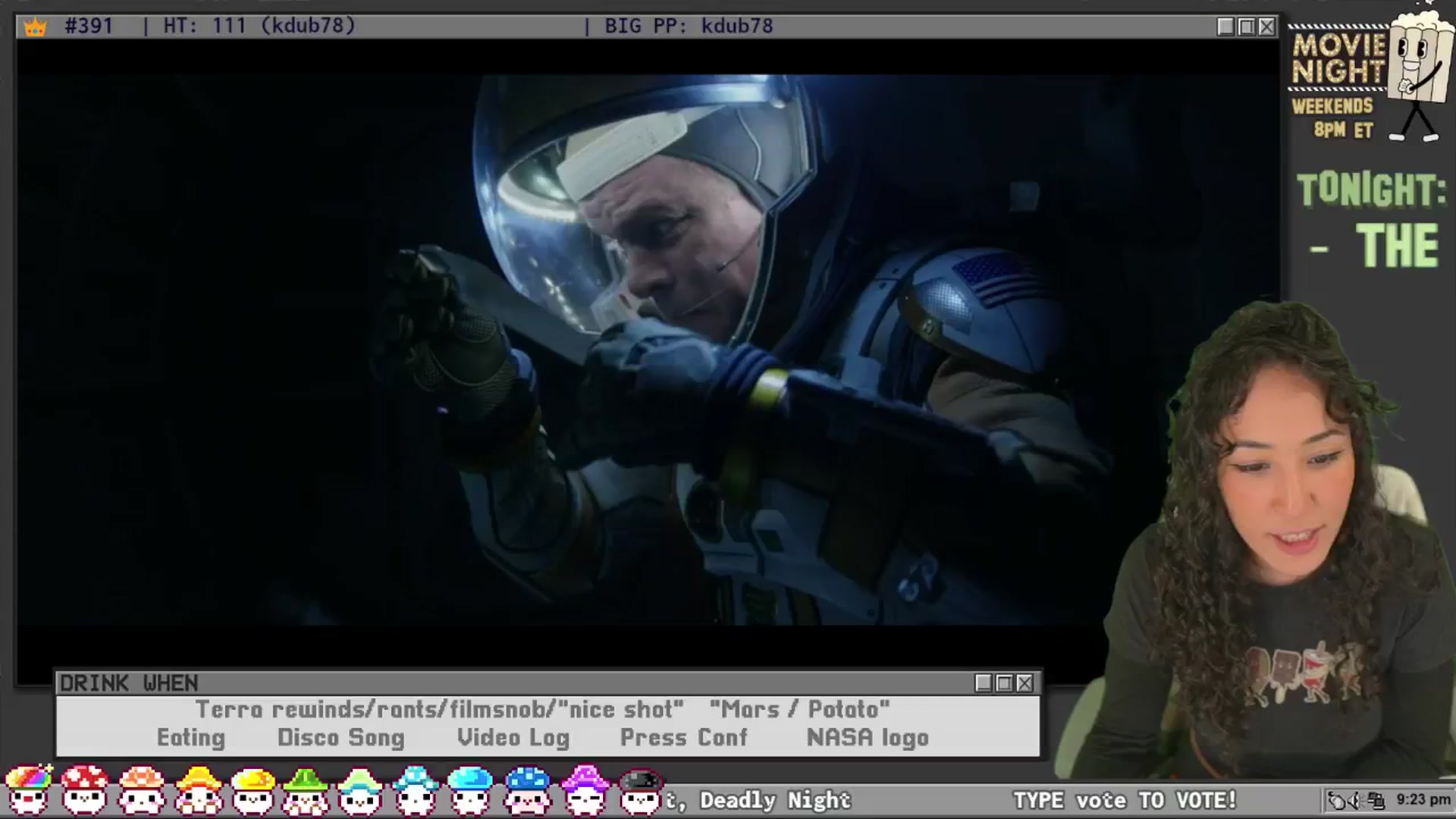Click the "#391" counter text
This screenshot has height=819, width=1456.
[x=89, y=26]
